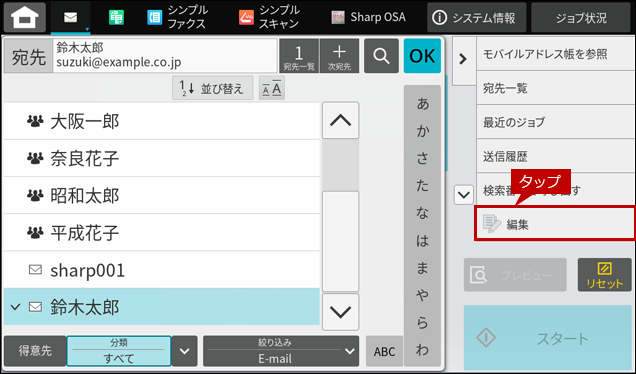
Task: Open 最近のジョブ
Action: pyautogui.click(x=556, y=122)
